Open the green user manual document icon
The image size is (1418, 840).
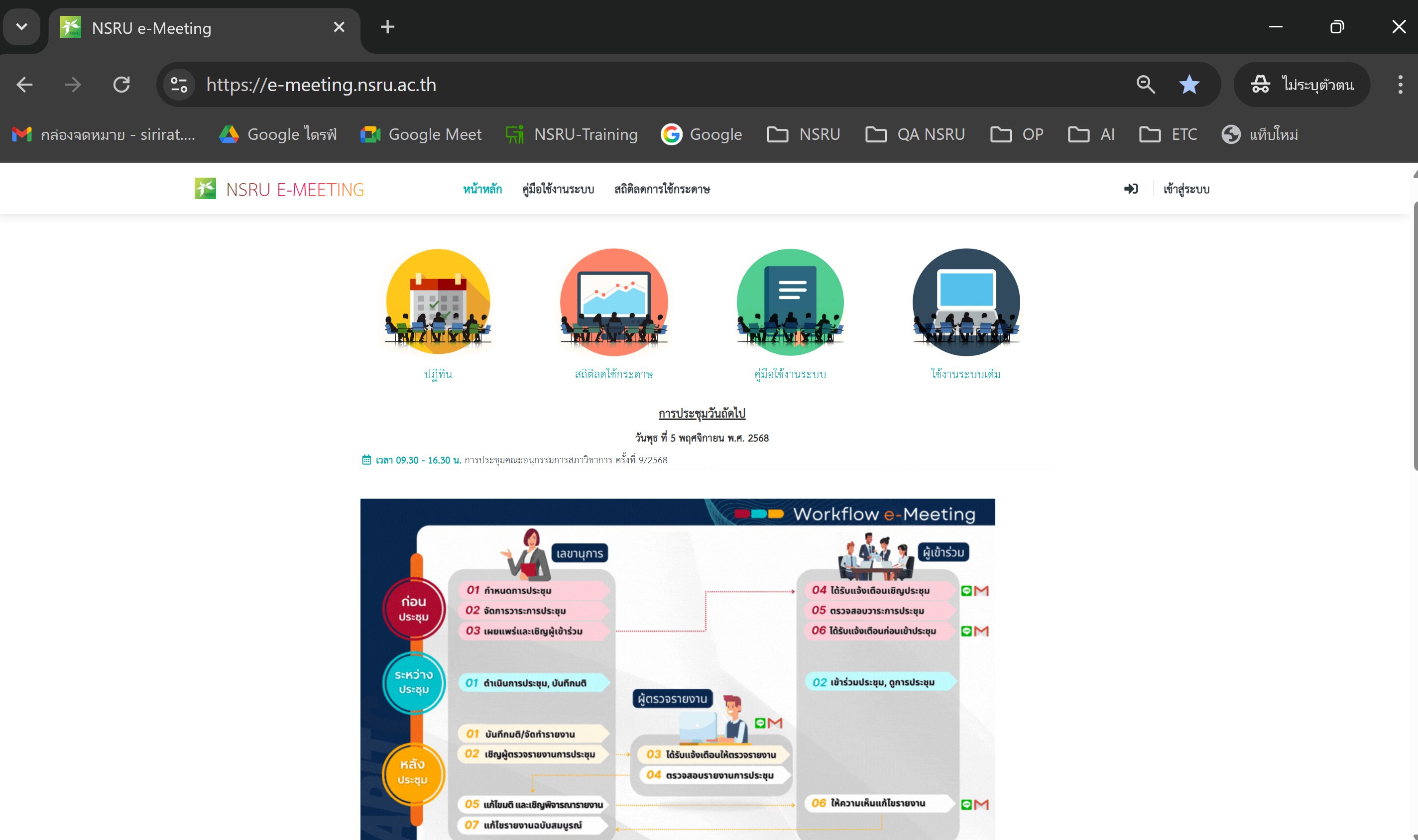(x=790, y=302)
